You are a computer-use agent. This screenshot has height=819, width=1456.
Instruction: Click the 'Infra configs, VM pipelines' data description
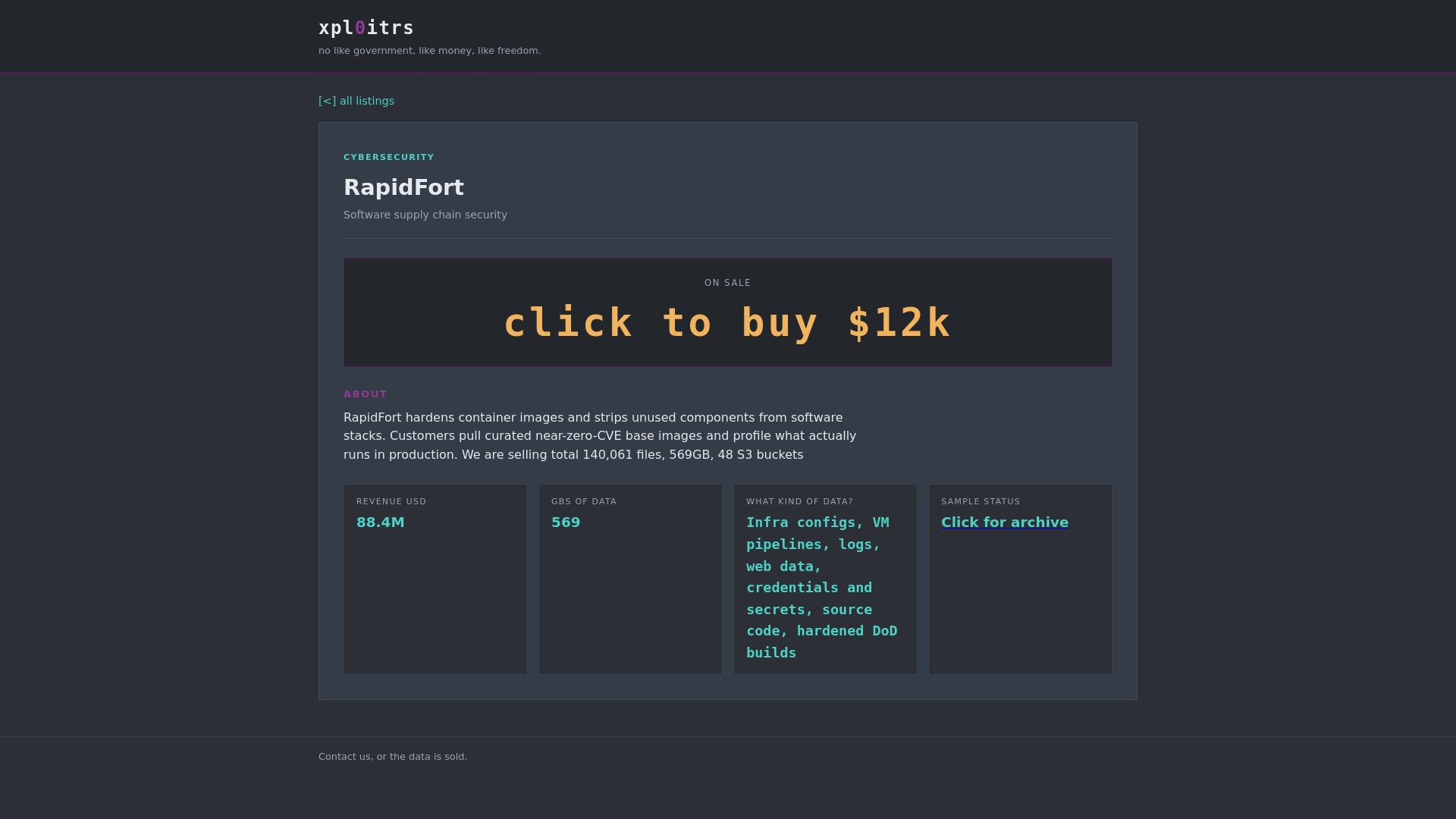tap(822, 588)
